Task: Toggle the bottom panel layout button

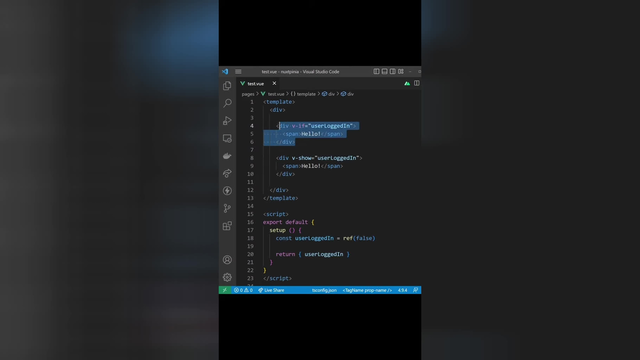Action: pos(384,71)
